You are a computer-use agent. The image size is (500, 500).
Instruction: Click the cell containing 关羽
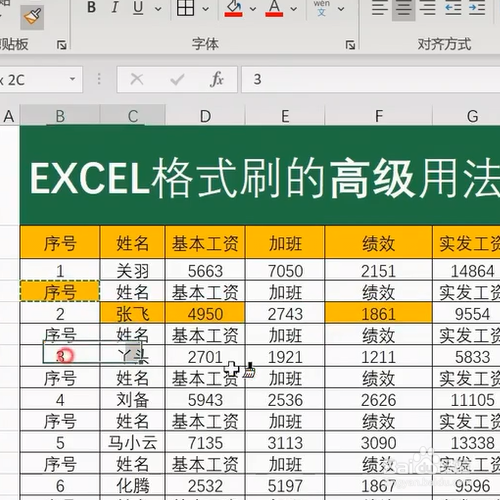[x=133, y=270]
